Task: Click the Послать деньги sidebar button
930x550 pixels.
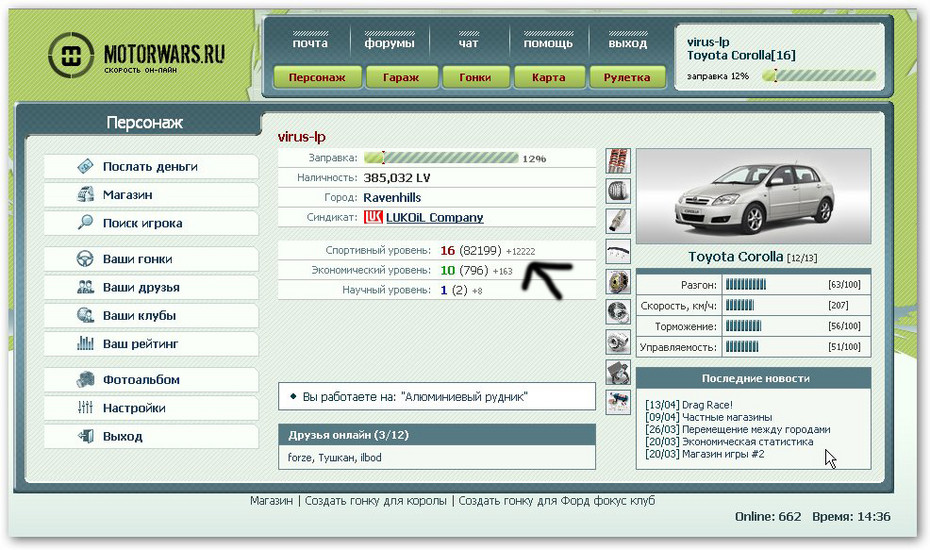Action: pyautogui.click(x=151, y=167)
